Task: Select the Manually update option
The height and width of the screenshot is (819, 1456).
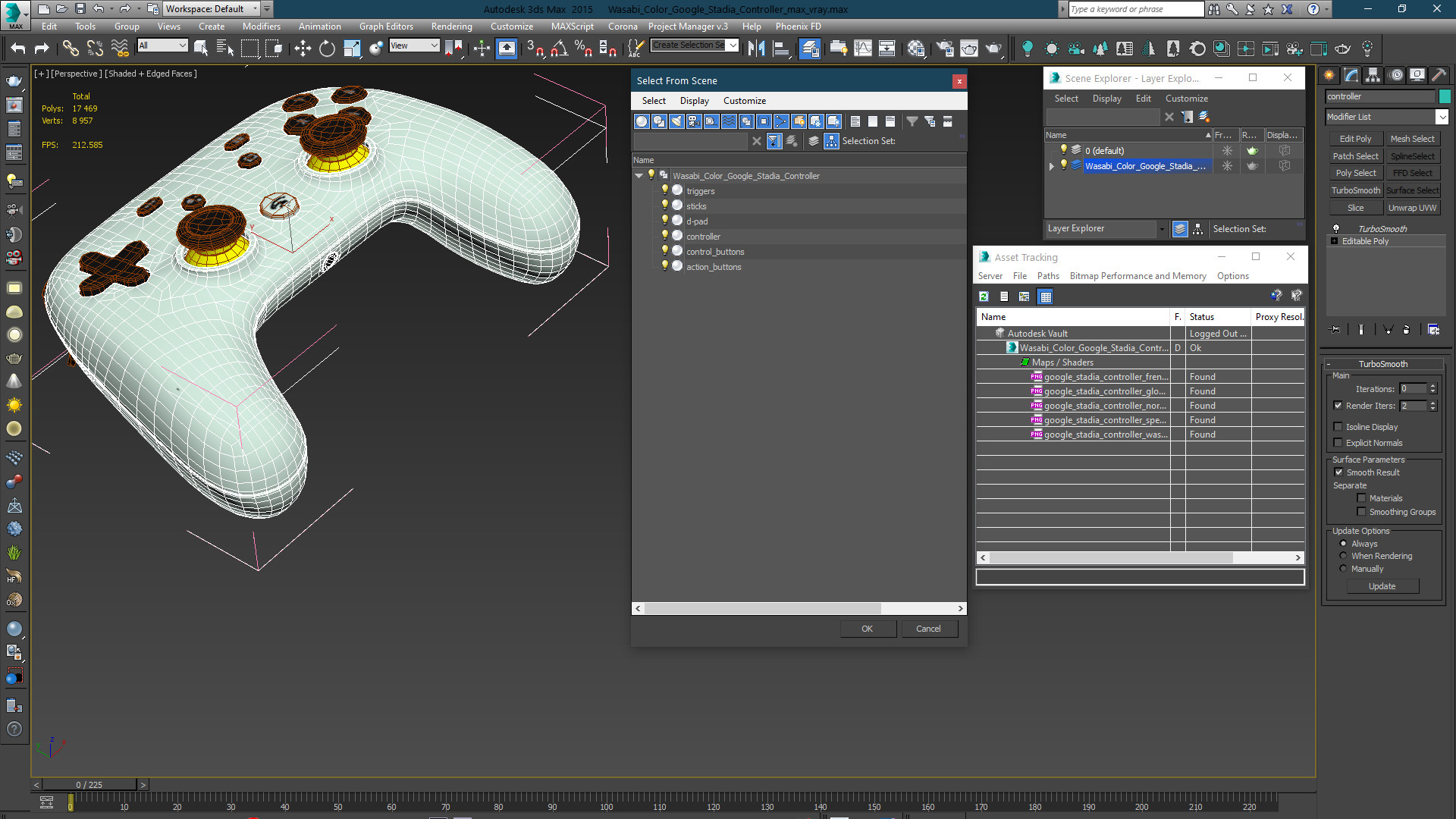Action: [x=1344, y=569]
